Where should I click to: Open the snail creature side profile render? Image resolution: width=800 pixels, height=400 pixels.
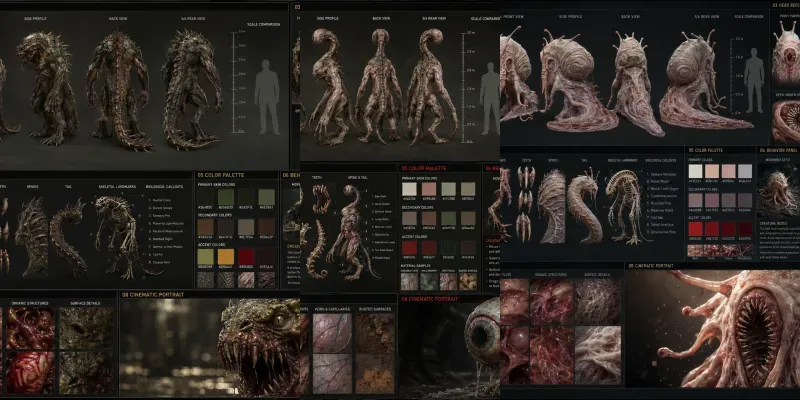577,82
